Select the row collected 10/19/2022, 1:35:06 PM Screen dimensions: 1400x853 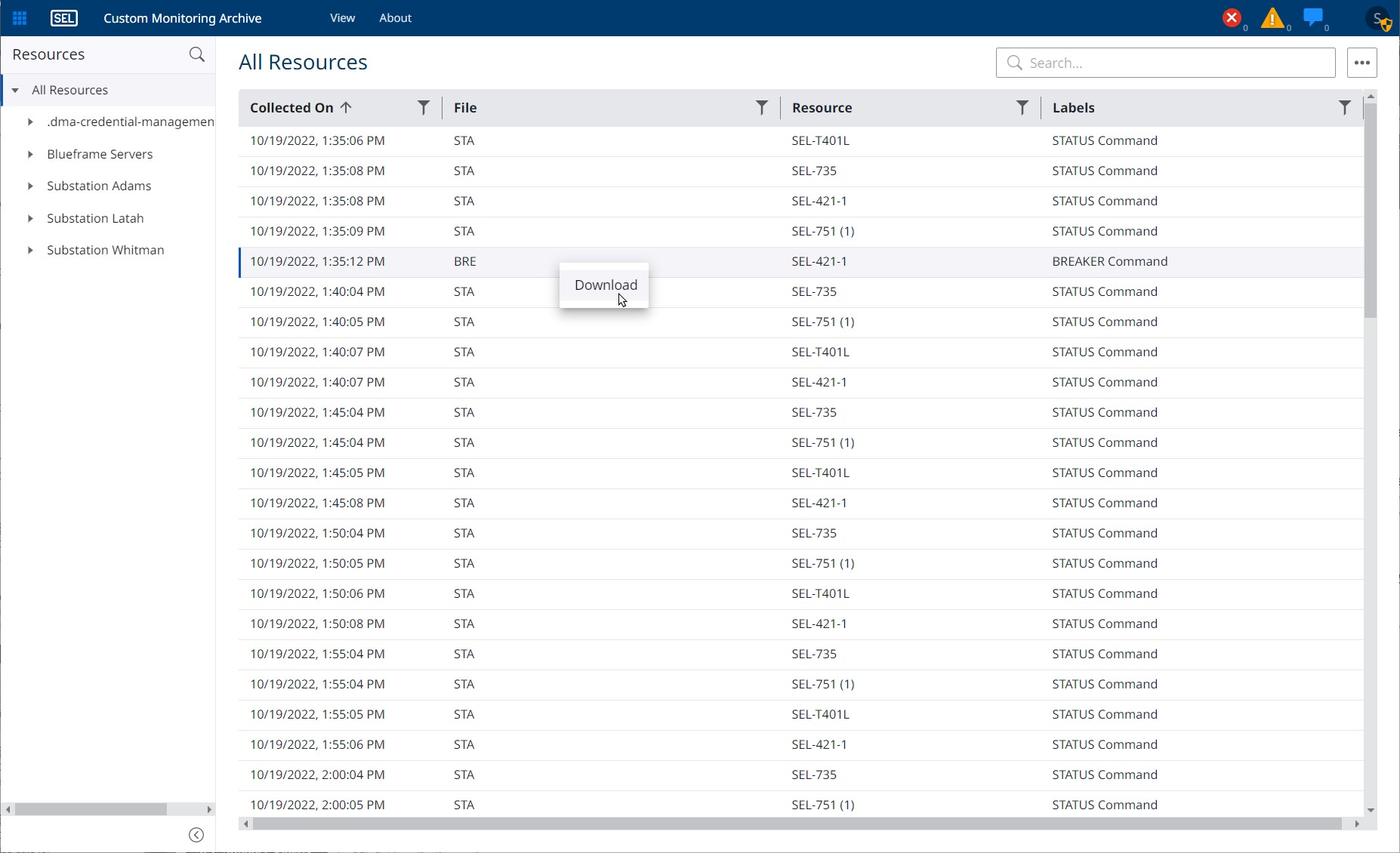[x=801, y=140]
